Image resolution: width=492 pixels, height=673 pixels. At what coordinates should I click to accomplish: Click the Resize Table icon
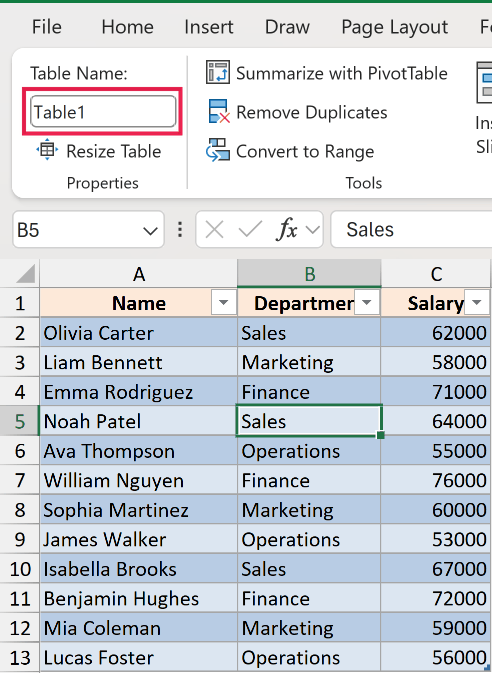47,150
